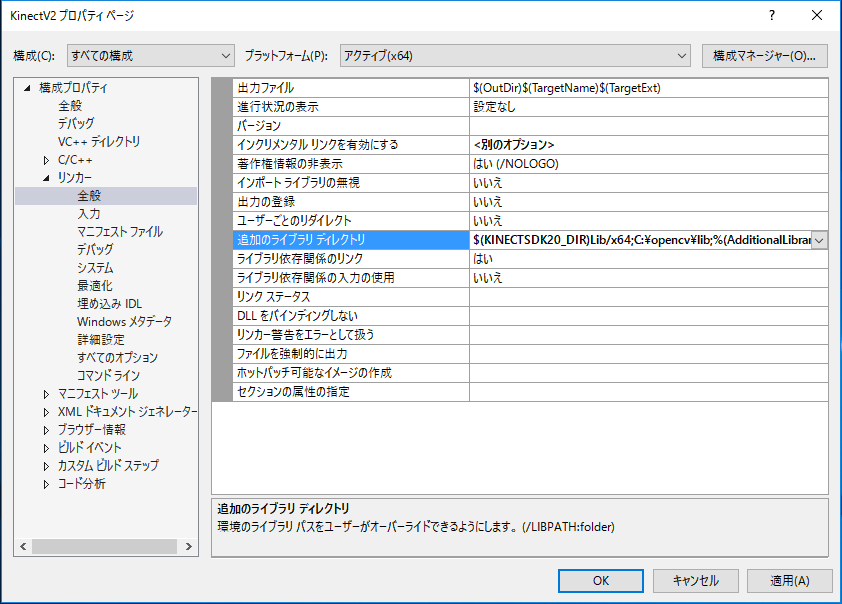Open dropdown arrow for 追加のライブラリ ディレクトリ

[819, 240]
